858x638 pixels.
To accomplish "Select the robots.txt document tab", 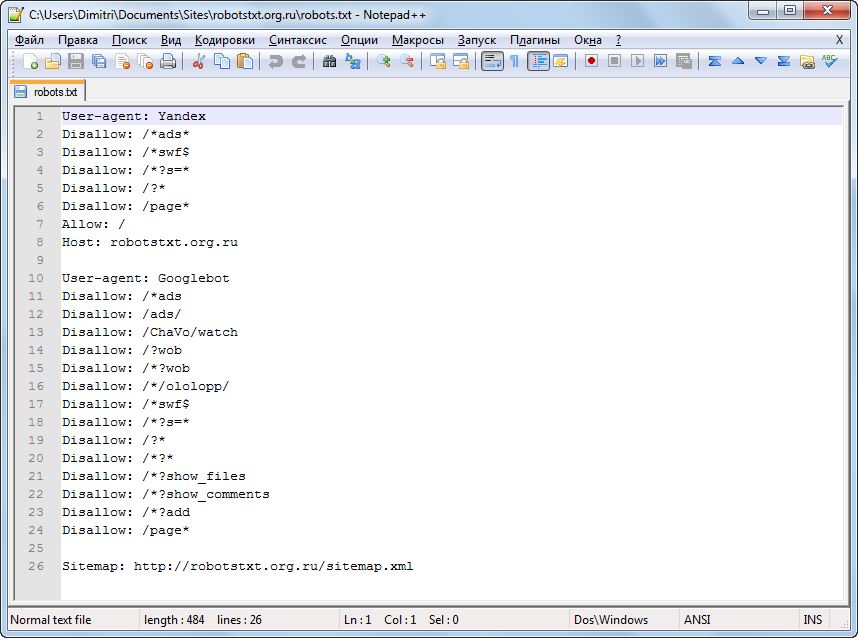I will pyautogui.click(x=47, y=92).
